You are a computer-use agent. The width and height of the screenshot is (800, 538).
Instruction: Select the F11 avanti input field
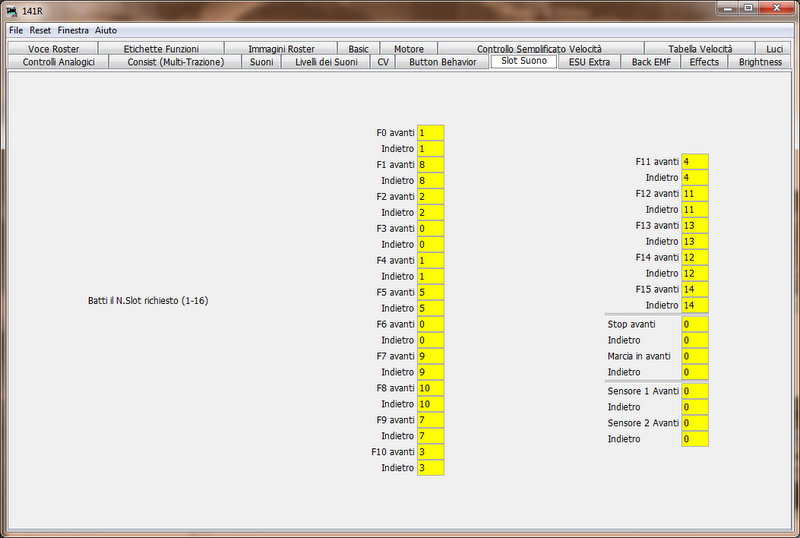[x=694, y=161]
